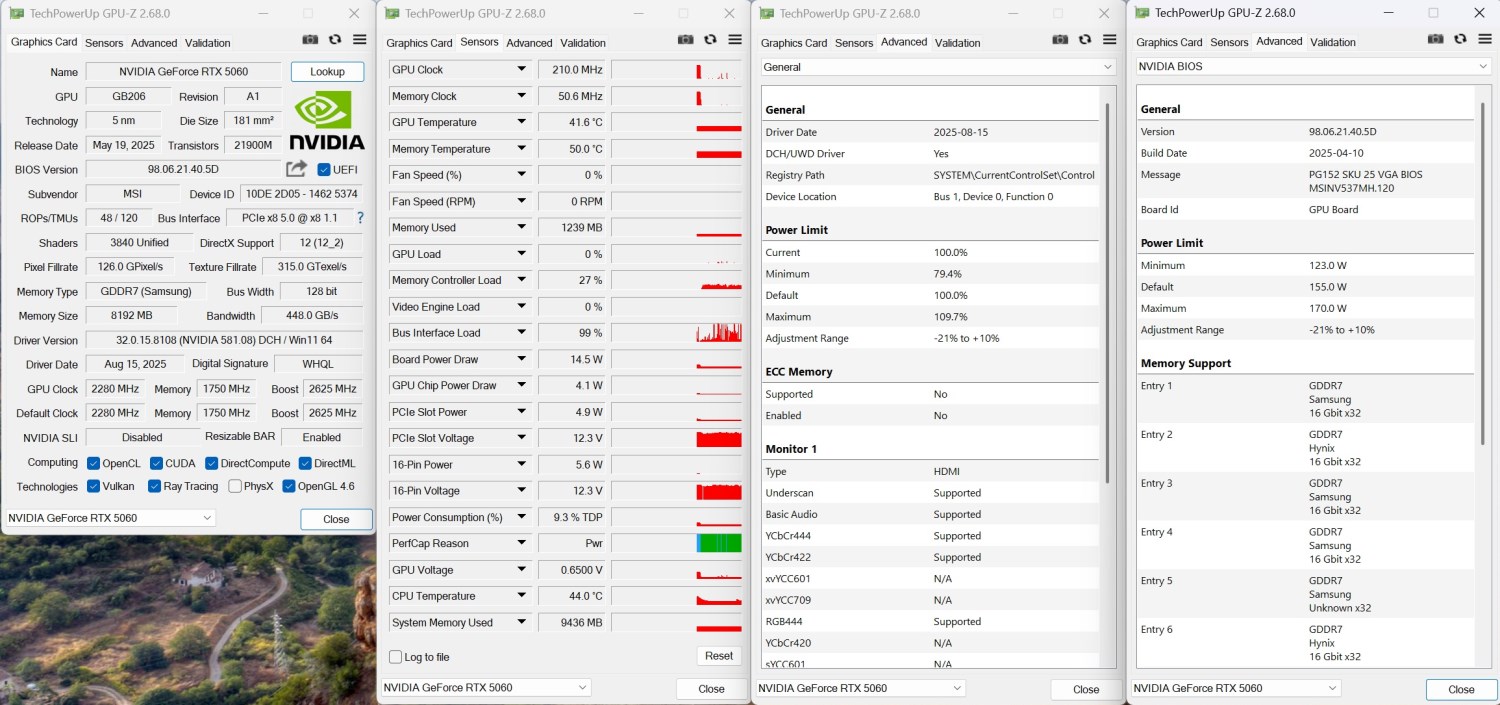Open hamburger menu in General Advanced window

[1110, 39]
